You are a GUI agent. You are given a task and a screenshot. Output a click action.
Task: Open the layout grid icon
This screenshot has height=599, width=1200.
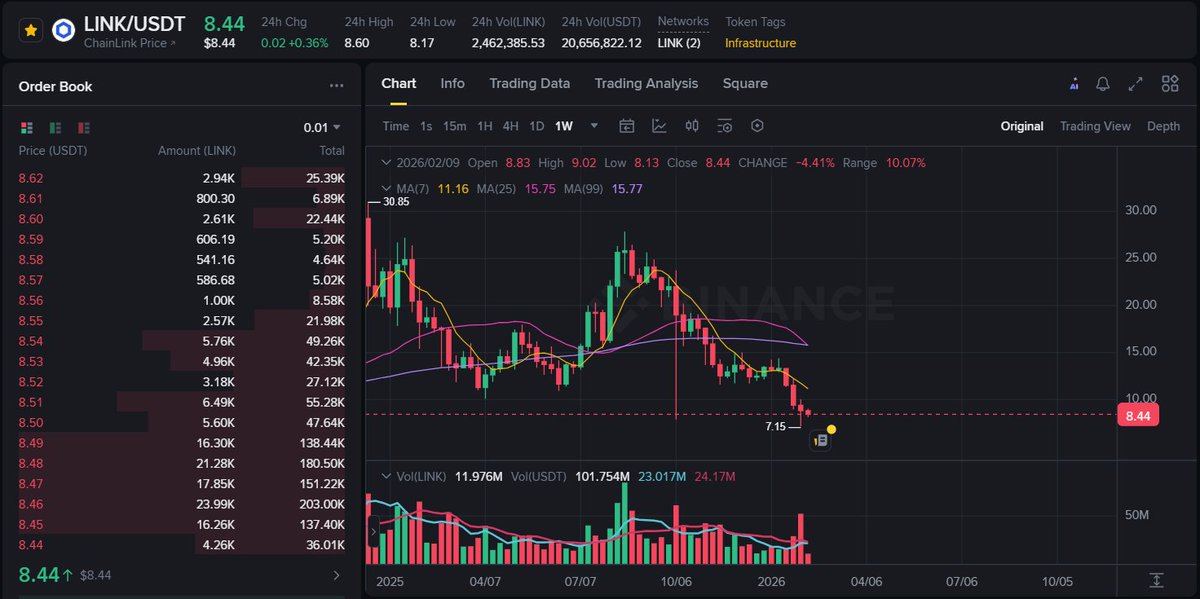1170,85
